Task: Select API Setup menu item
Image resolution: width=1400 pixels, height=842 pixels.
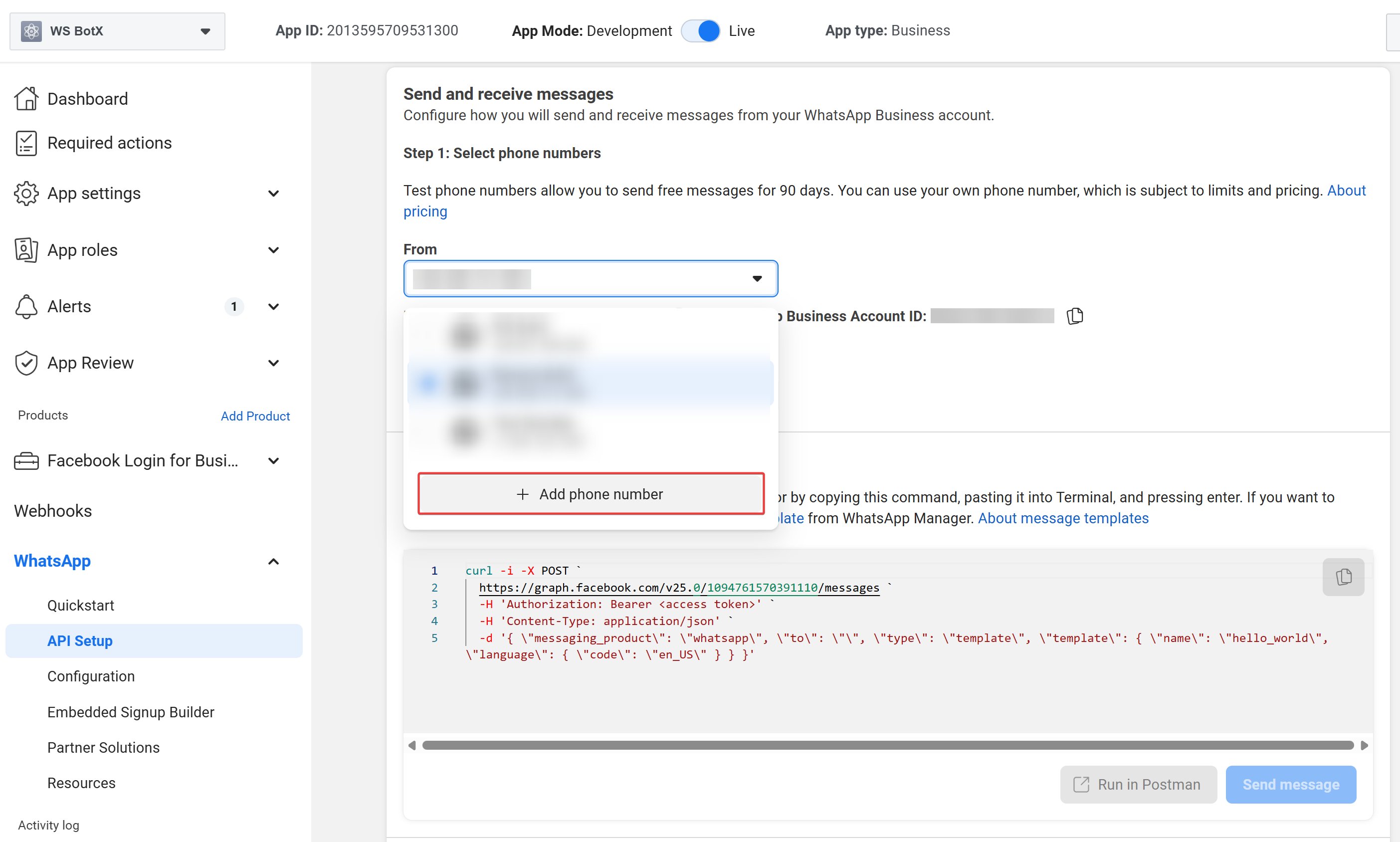Action: pos(154,641)
